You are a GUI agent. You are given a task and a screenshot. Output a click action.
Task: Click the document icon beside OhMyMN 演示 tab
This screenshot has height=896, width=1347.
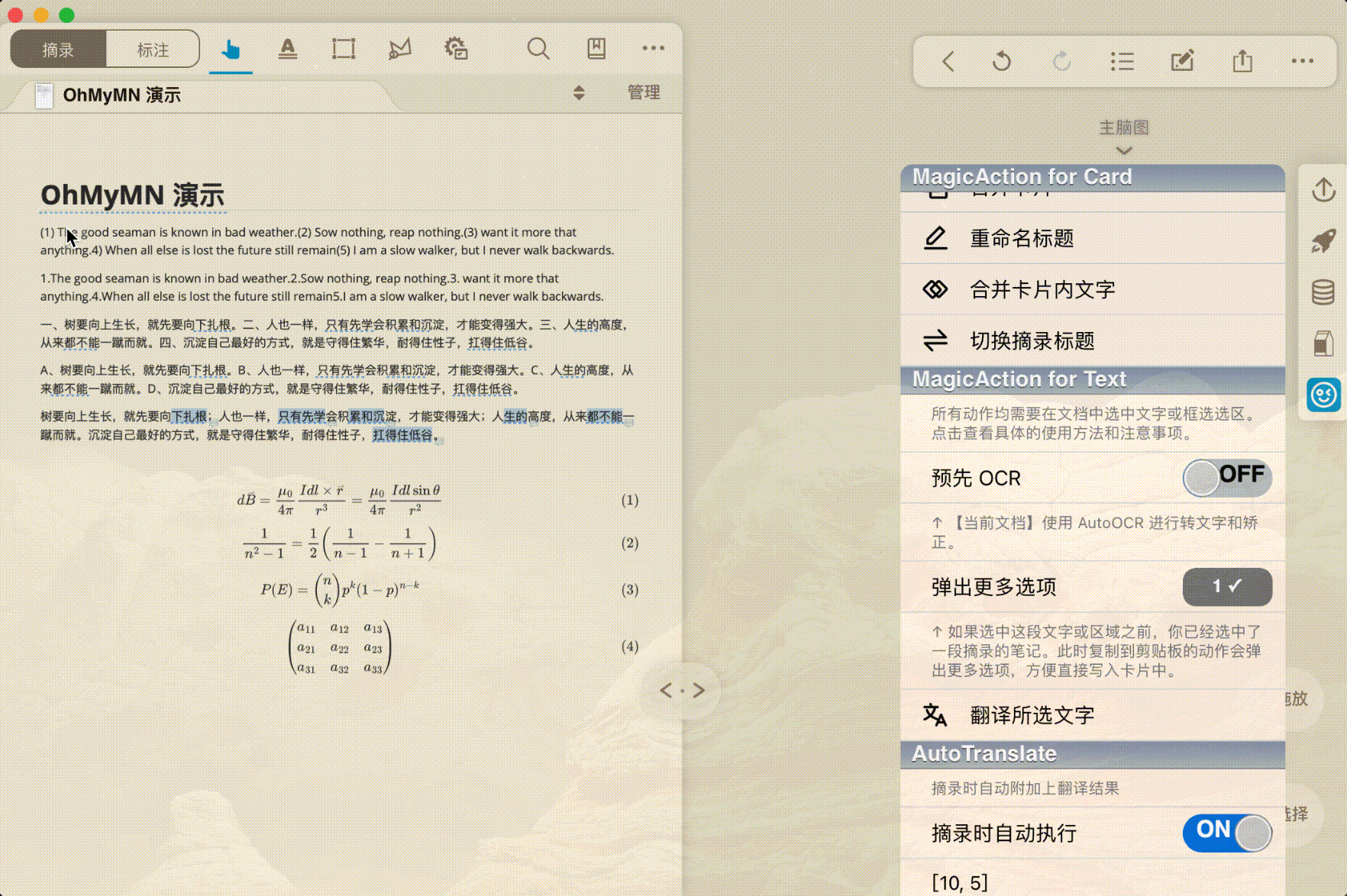[44, 95]
